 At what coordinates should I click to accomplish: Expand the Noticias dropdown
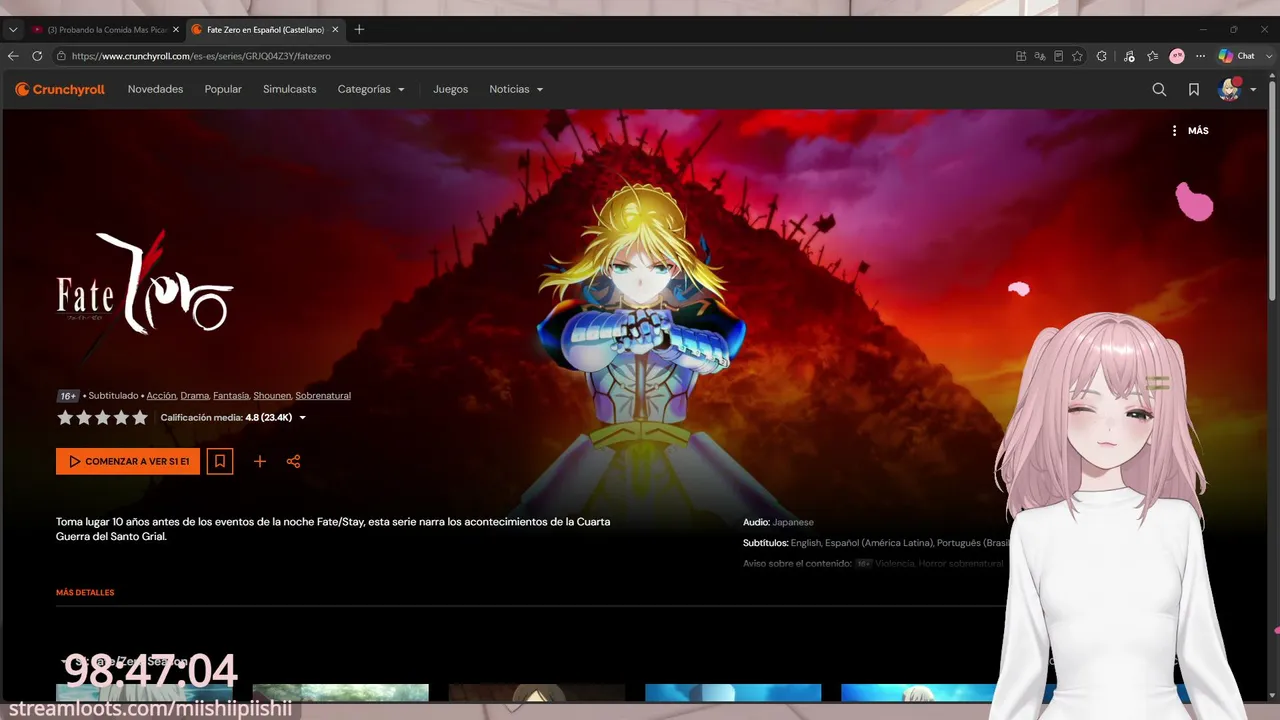point(516,89)
